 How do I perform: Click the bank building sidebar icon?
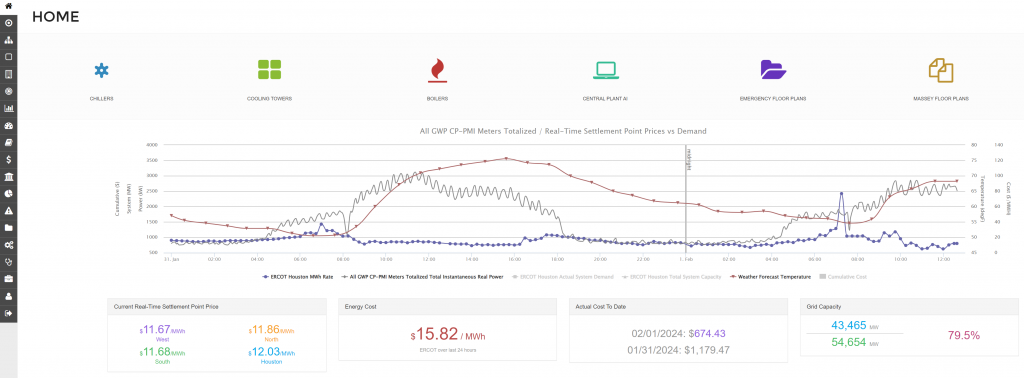tap(8, 176)
